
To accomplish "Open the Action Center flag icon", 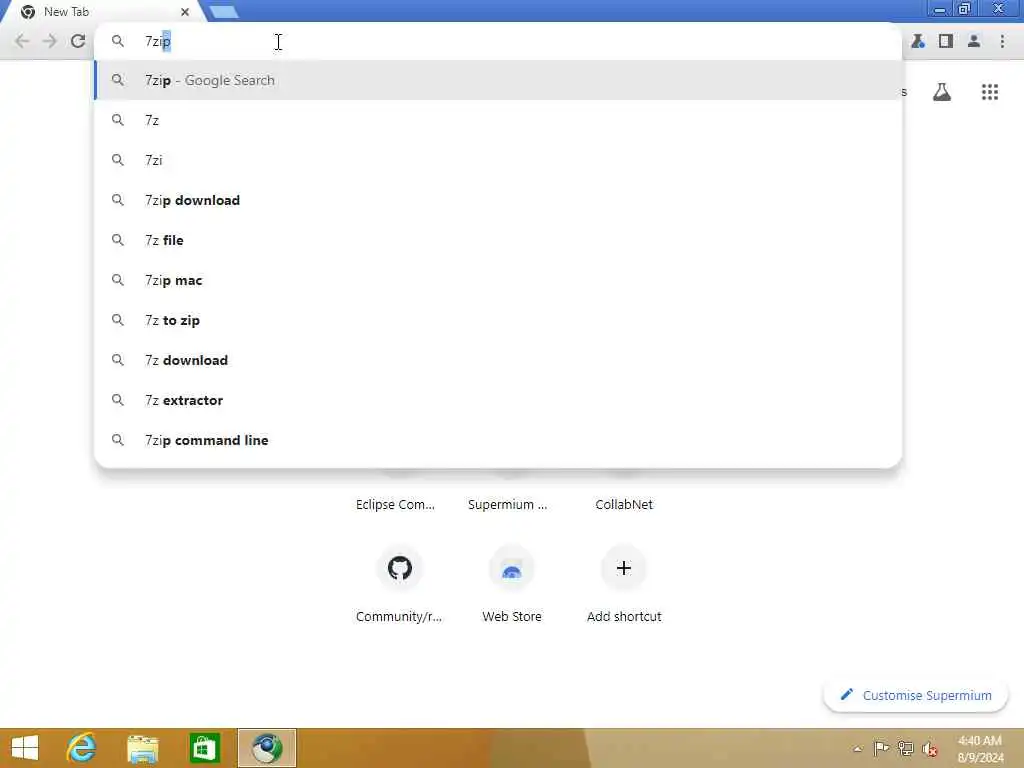I will [881, 748].
